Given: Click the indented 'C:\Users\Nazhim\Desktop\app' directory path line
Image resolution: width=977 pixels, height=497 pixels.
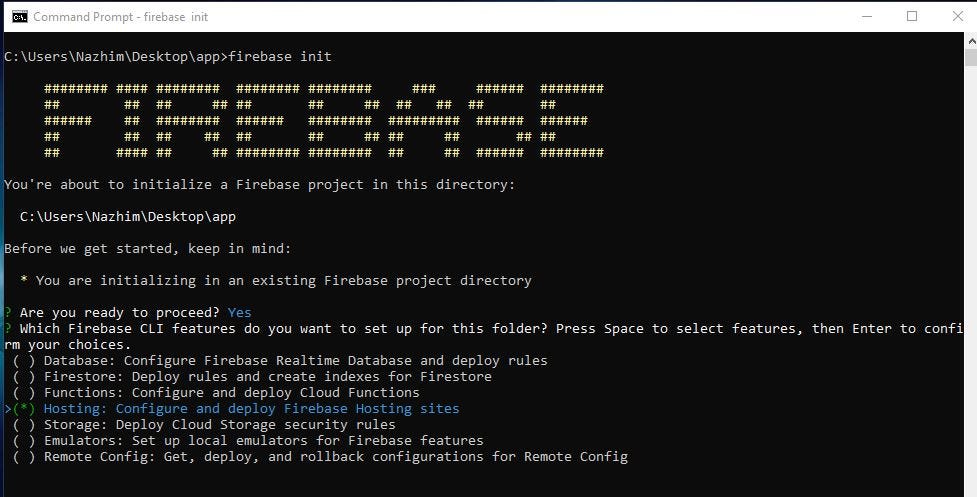Looking at the screenshot, I should coord(128,217).
